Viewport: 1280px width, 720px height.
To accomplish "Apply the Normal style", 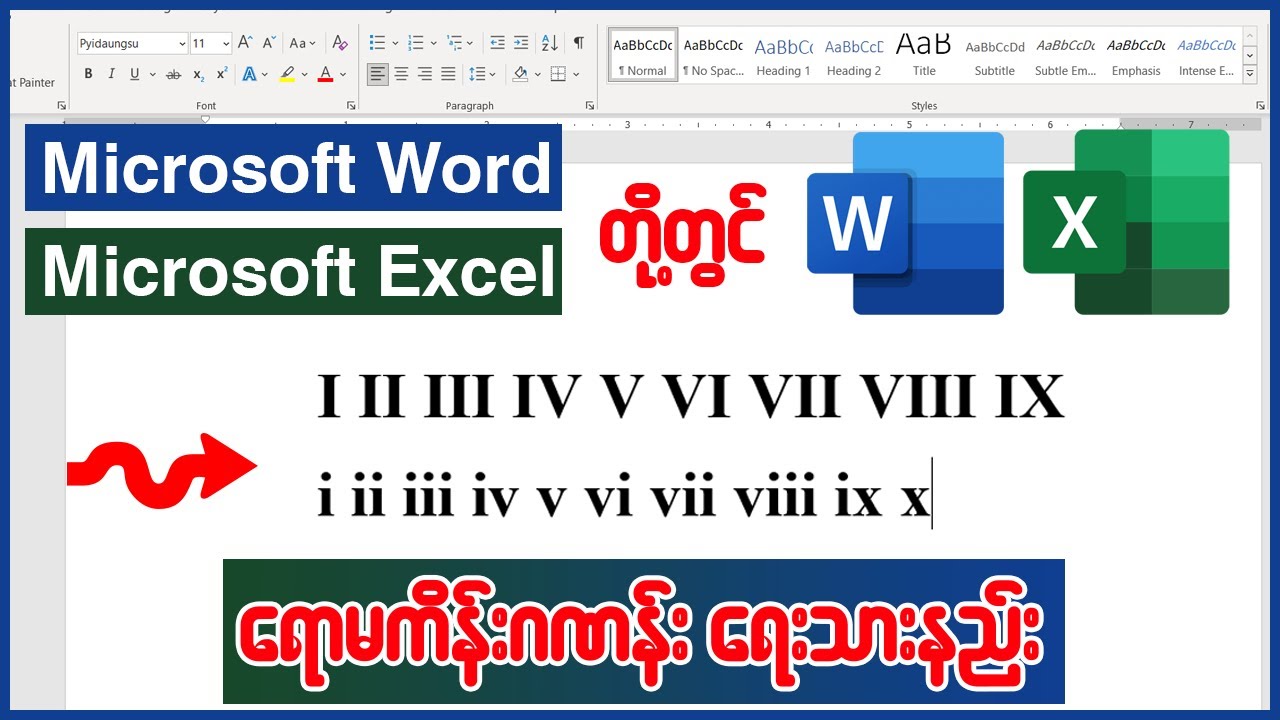I will 643,56.
